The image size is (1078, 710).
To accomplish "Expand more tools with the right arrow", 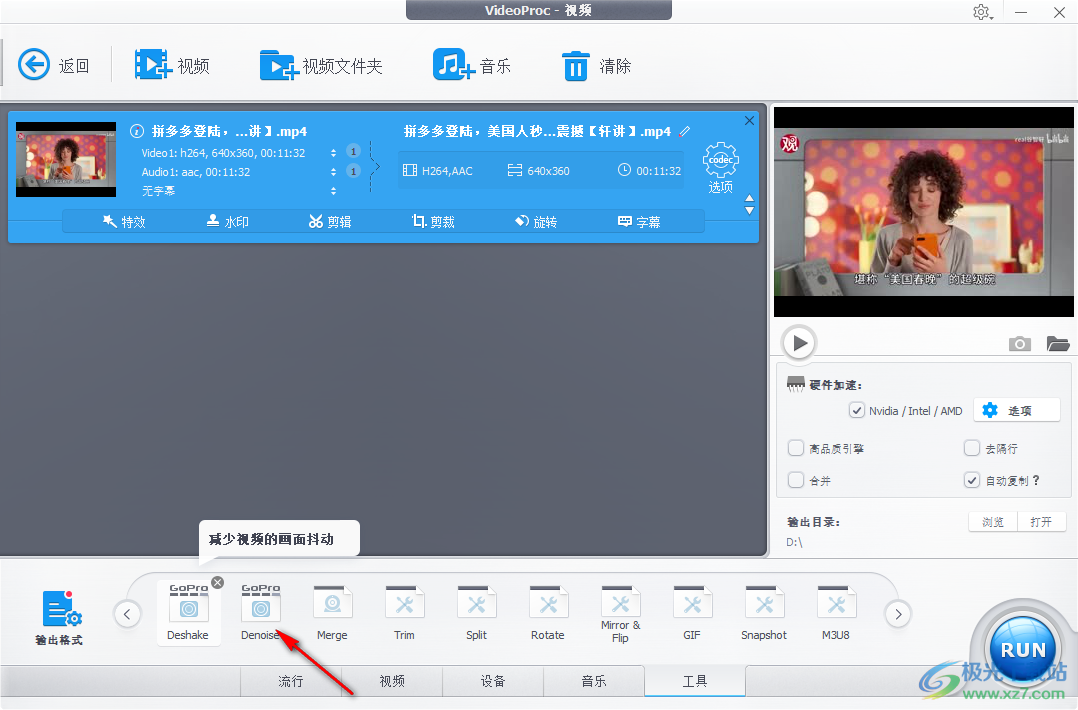I will [898, 614].
